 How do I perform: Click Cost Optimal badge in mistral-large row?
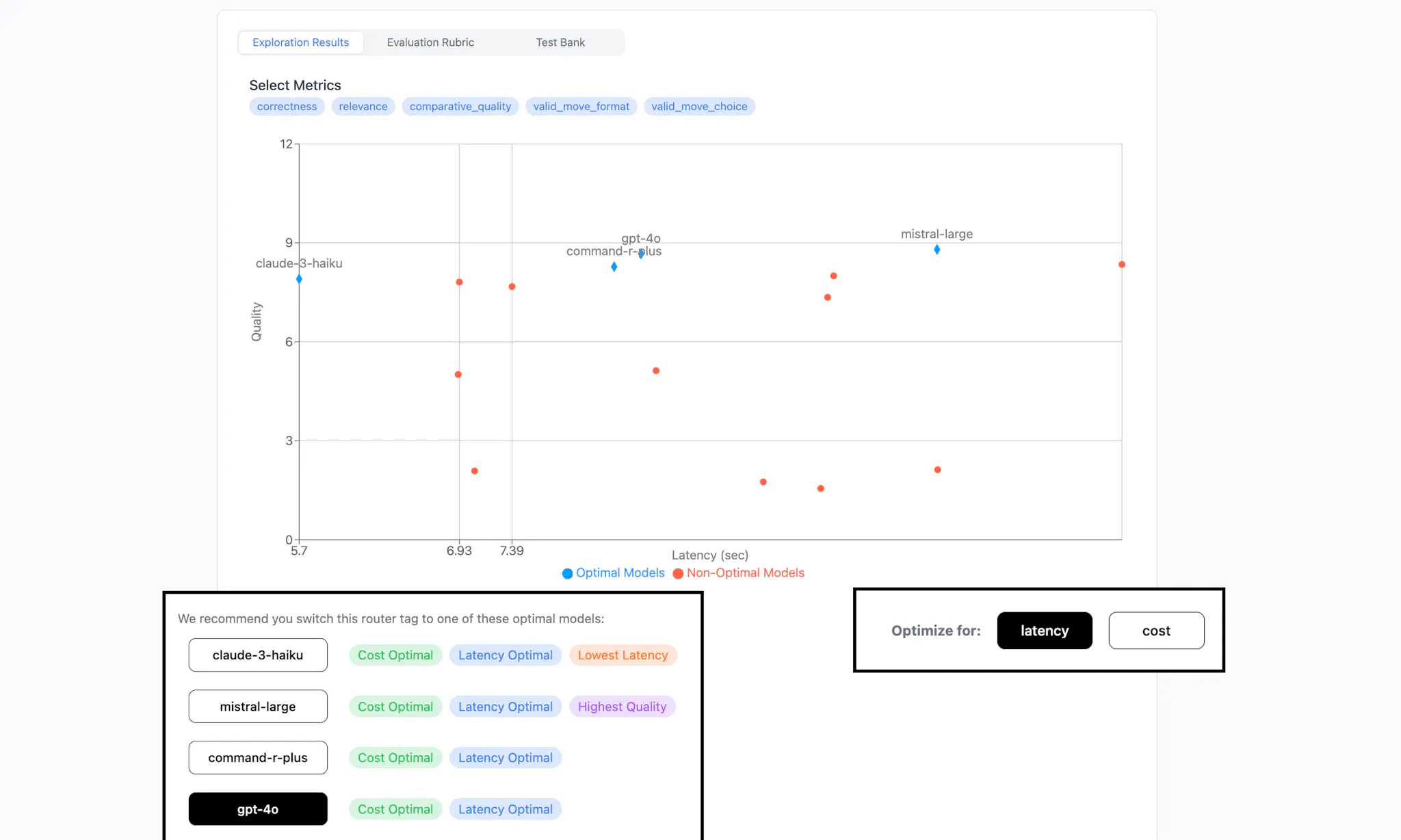395,707
